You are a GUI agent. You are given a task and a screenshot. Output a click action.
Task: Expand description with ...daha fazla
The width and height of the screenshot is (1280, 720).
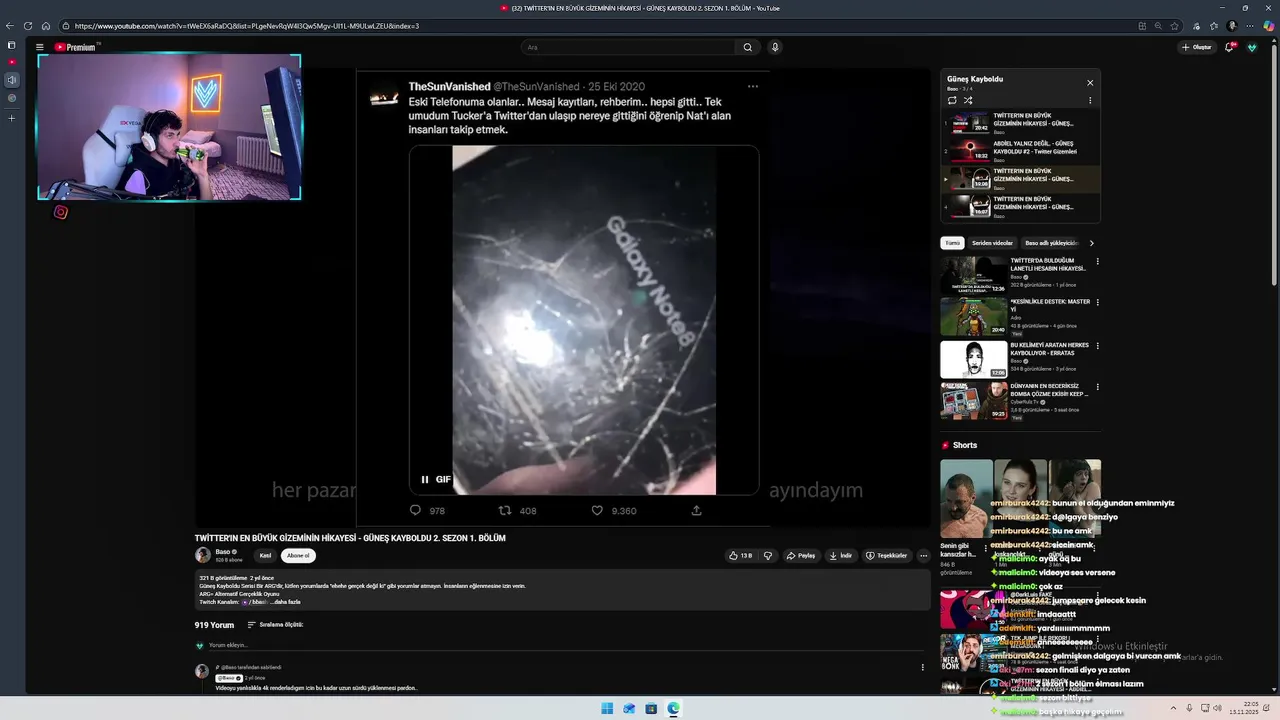point(286,602)
